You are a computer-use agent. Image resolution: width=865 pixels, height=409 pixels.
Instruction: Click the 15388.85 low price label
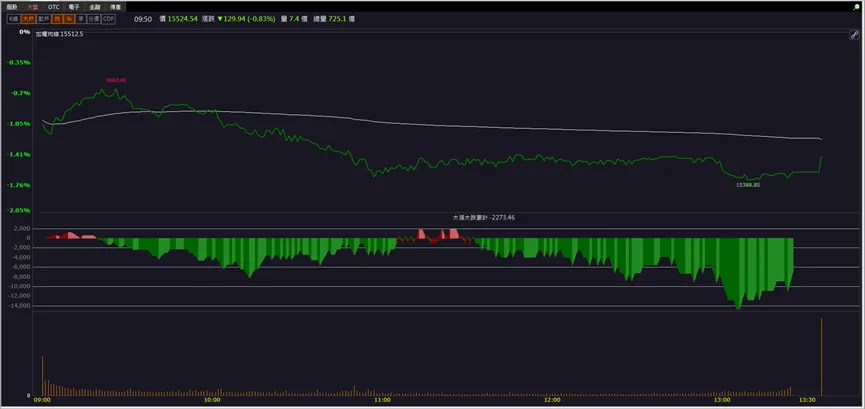pos(748,185)
